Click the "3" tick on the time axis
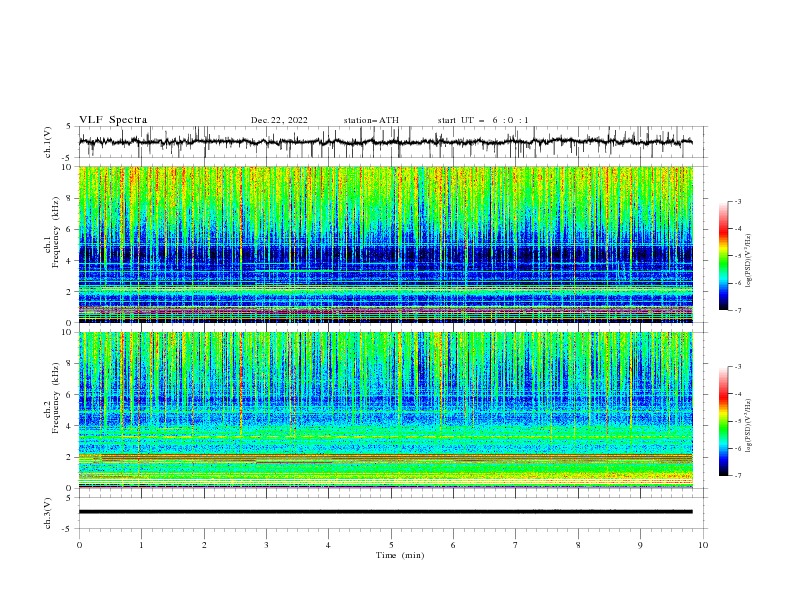Screen dimensions: 792x612 click(x=266, y=545)
